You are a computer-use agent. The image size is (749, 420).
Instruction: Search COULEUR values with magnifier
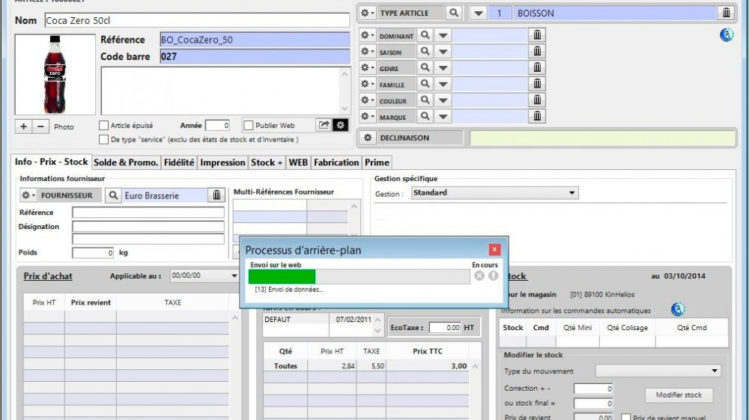pos(425,100)
